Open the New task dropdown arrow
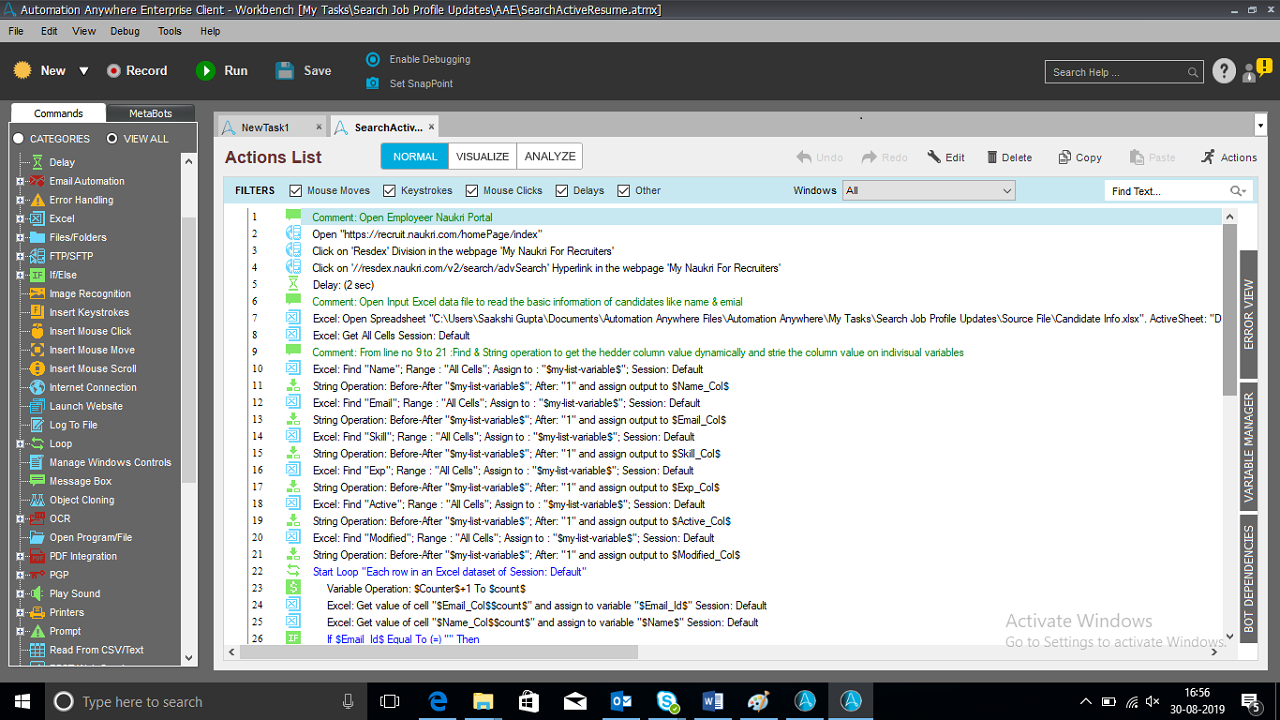 tap(84, 71)
